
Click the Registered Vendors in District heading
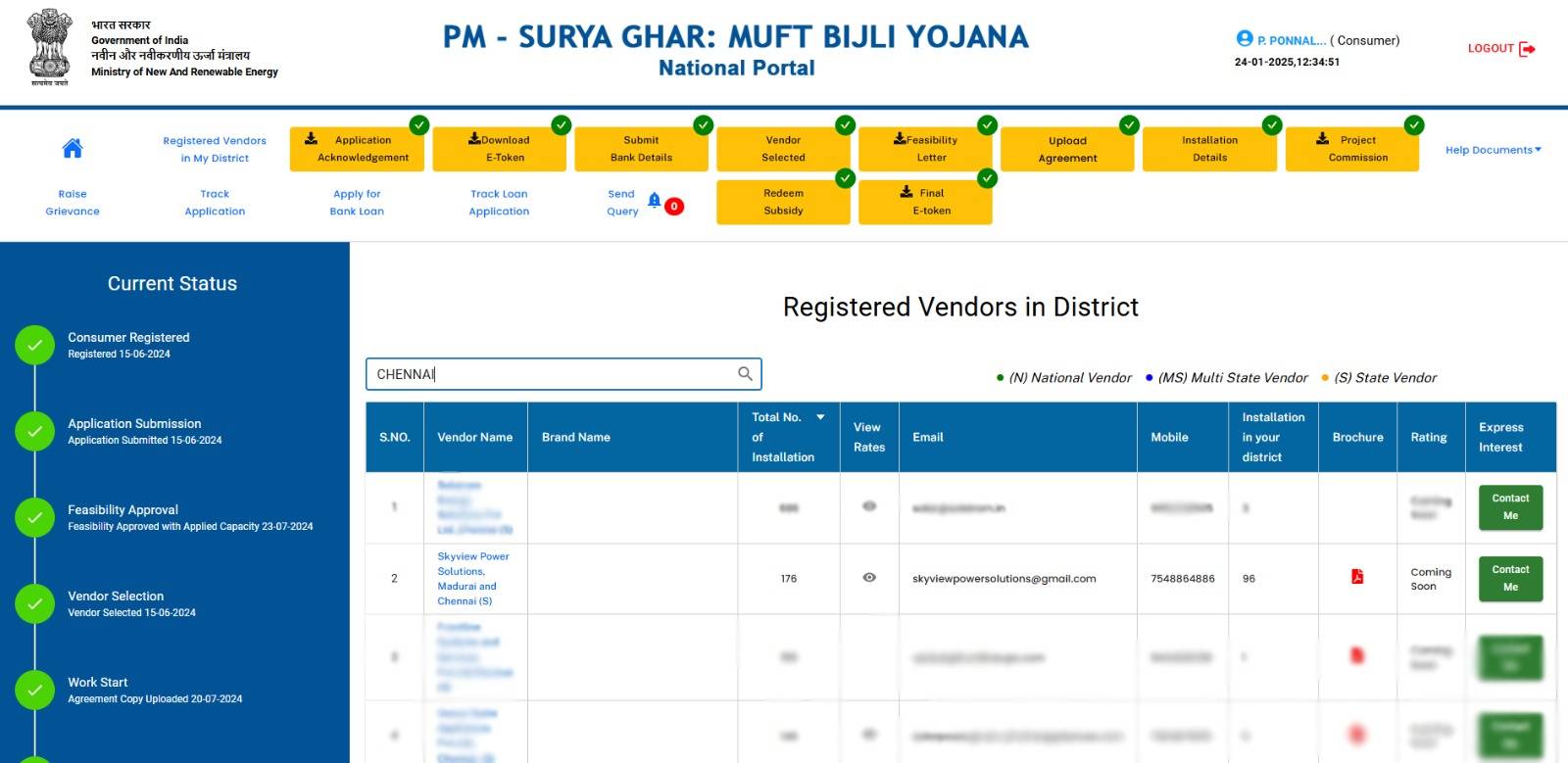(x=960, y=307)
